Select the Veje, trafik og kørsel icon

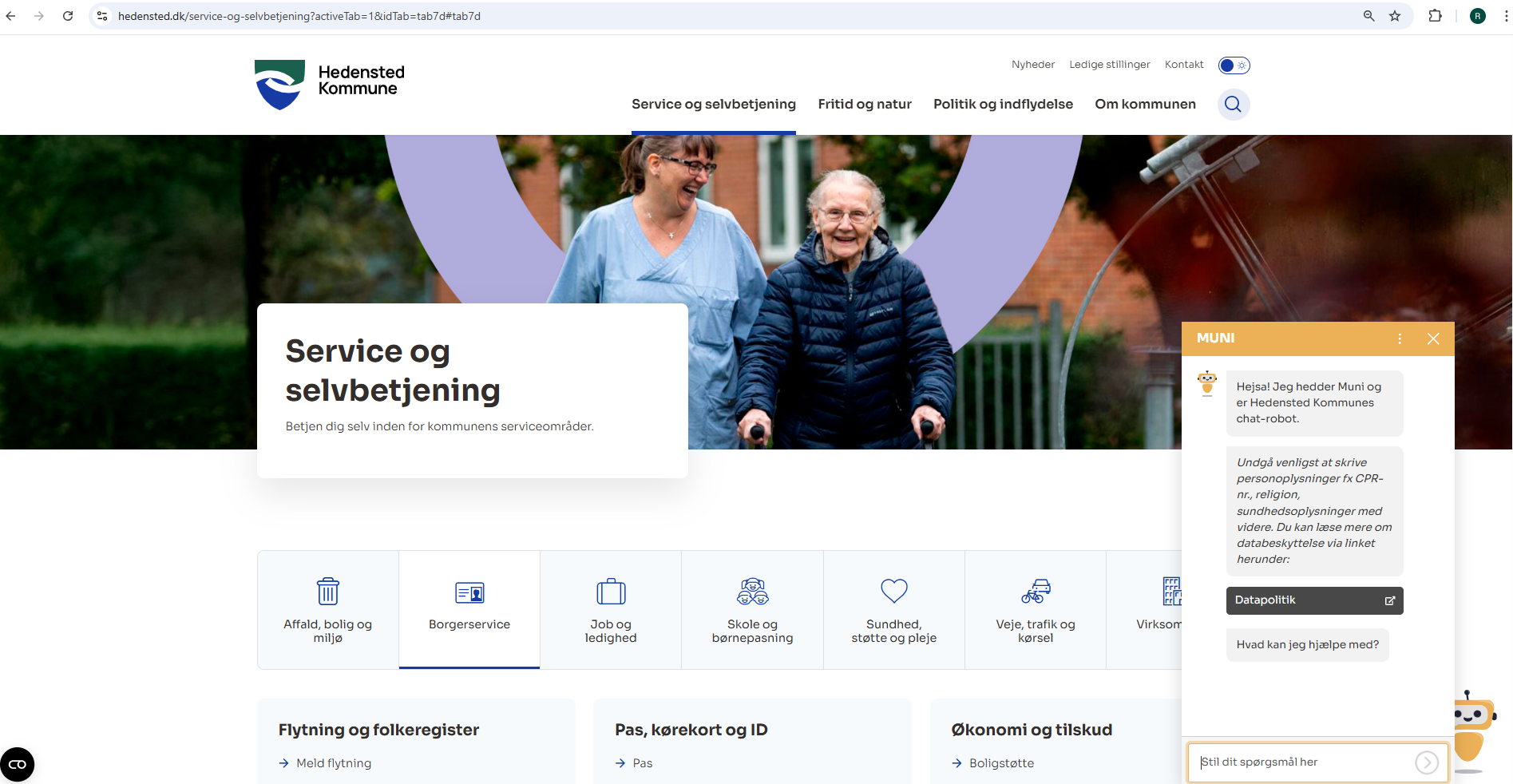1036,592
